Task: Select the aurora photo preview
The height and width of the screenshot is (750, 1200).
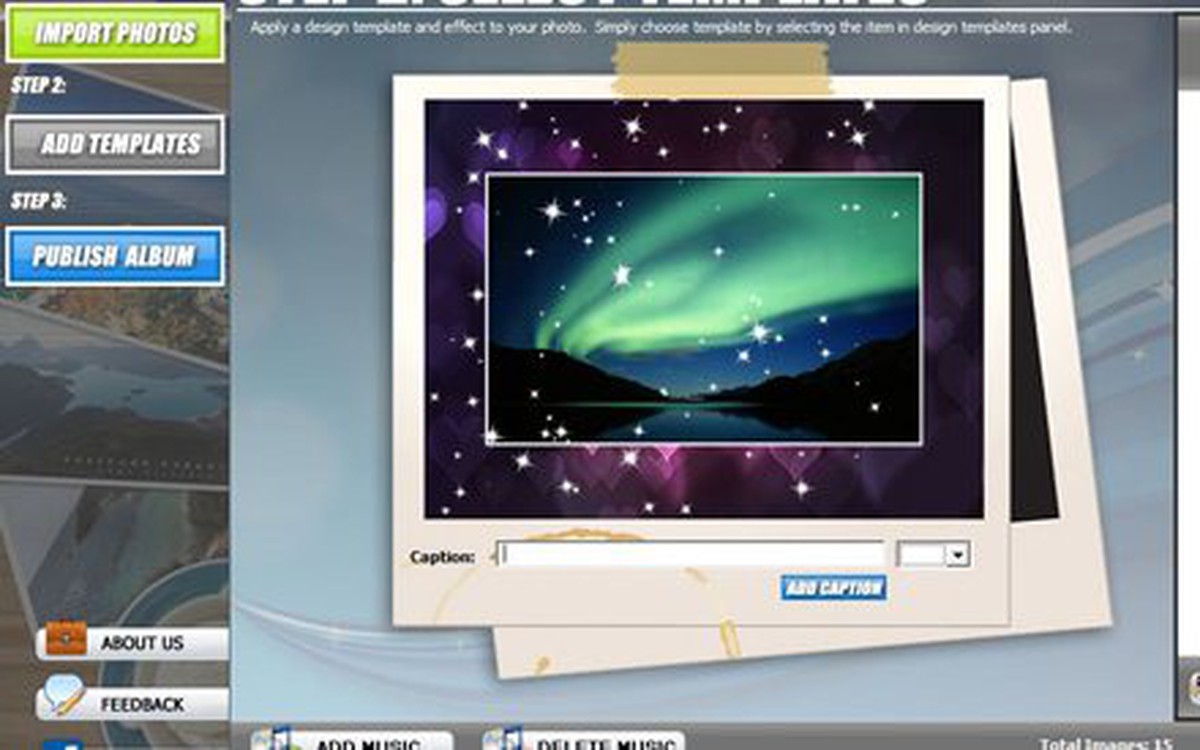Action: [x=704, y=309]
